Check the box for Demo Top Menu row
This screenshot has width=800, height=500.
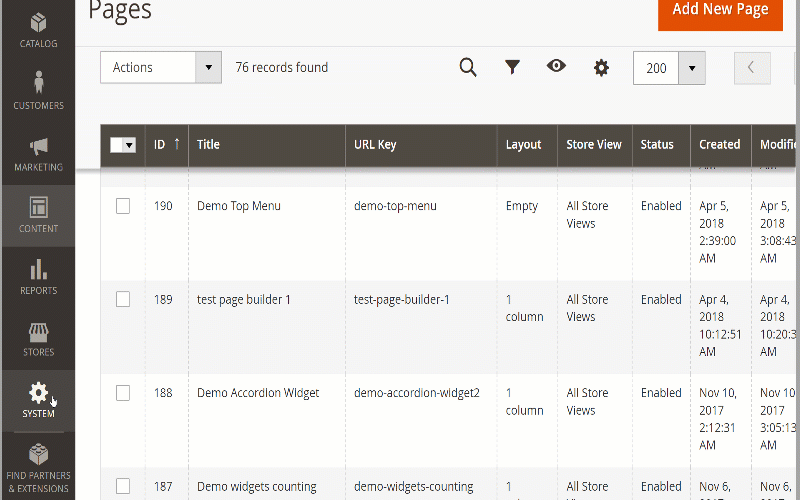click(123, 206)
